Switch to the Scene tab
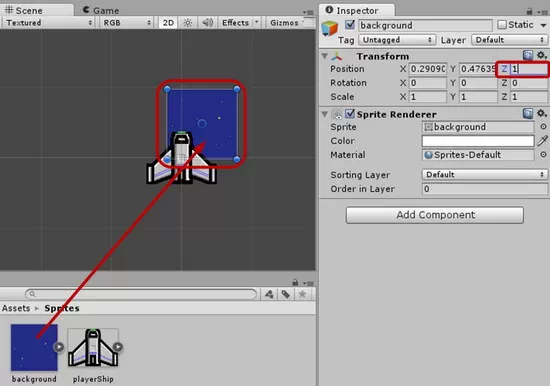550x386 pixels. point(37,10)
